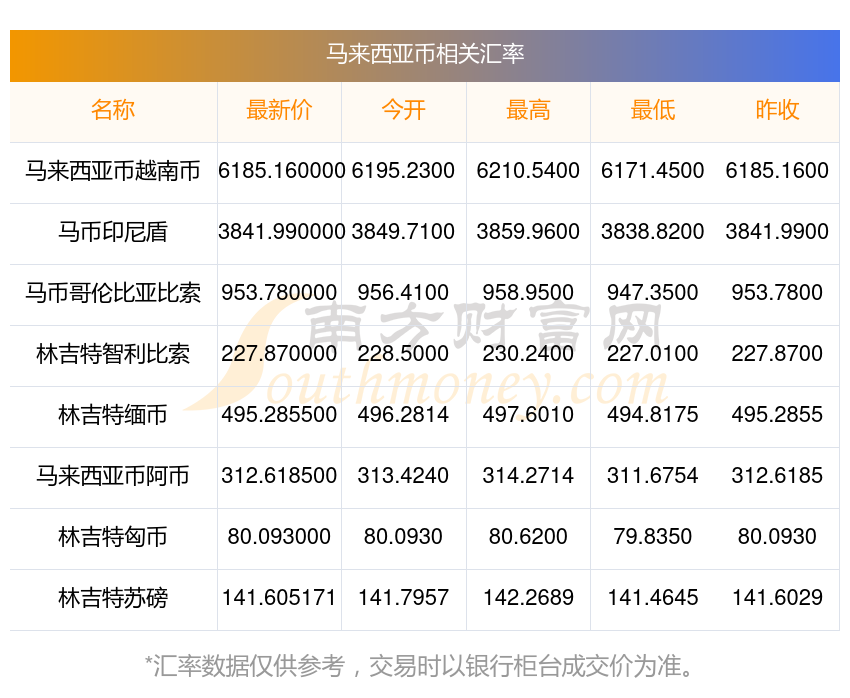Screen dimensions: 850x698
Task: Click the opening value 313.4240
Action: (x=403, y=476)
